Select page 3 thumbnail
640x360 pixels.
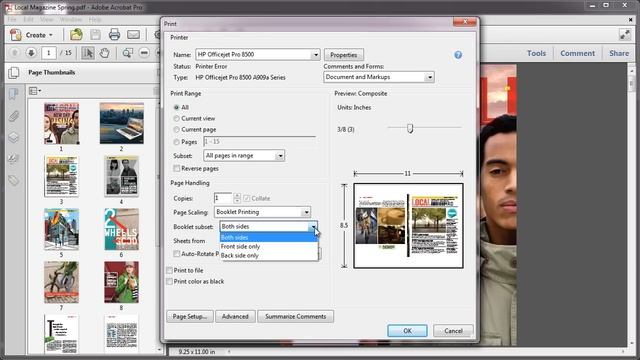(61, 176)
